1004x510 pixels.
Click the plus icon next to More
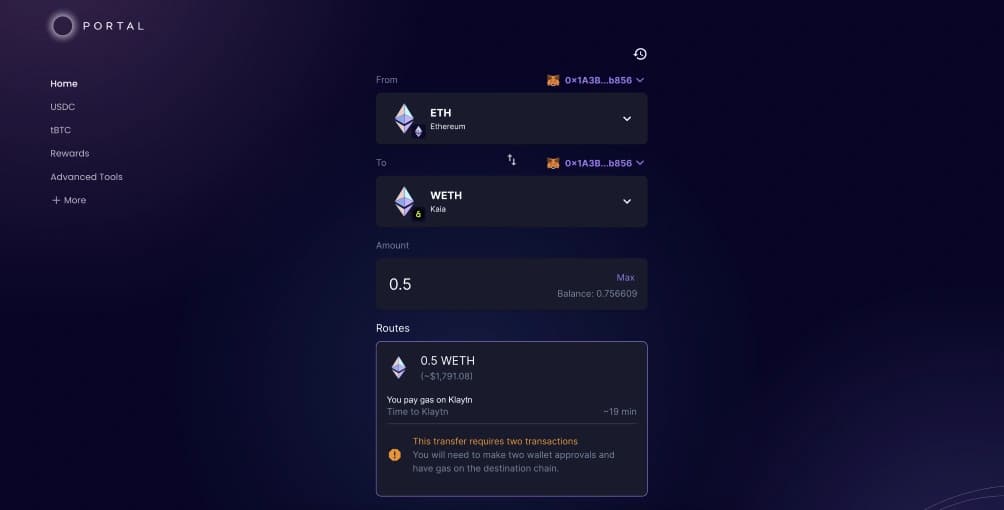click(56, 200)
